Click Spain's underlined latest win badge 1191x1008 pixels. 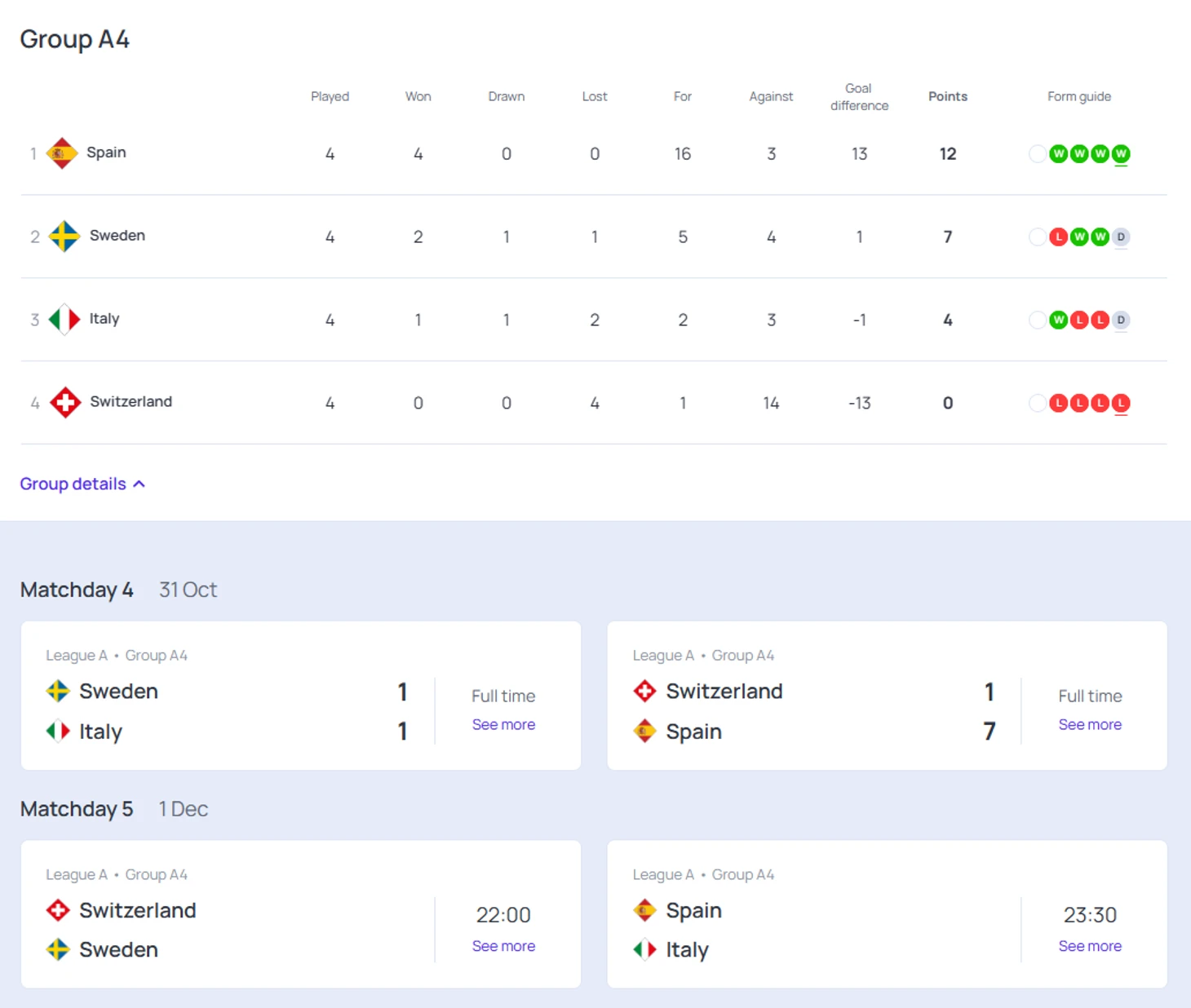[x=1121, y=154]
